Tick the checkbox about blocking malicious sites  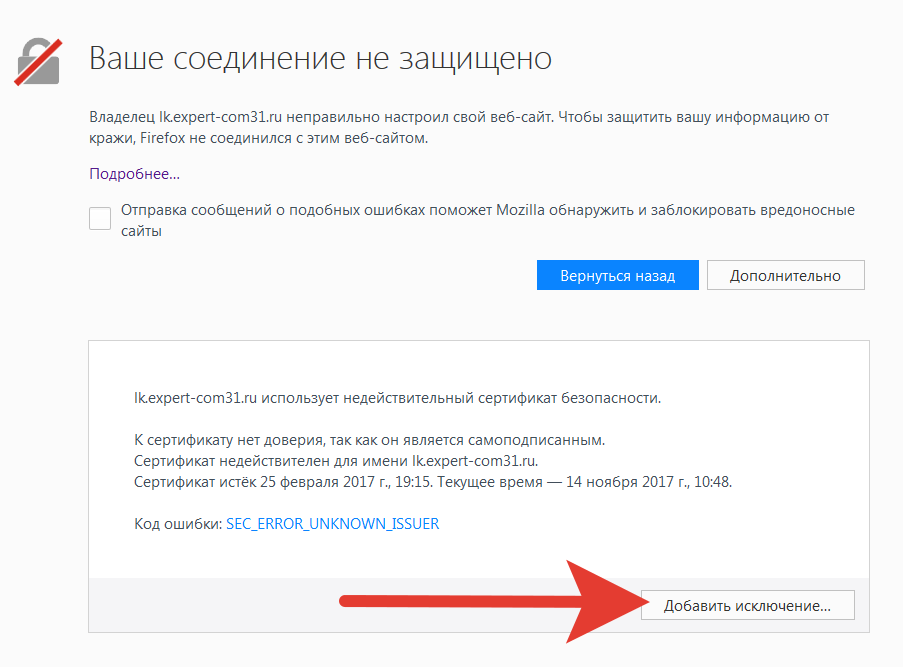(x=99, y=217)
